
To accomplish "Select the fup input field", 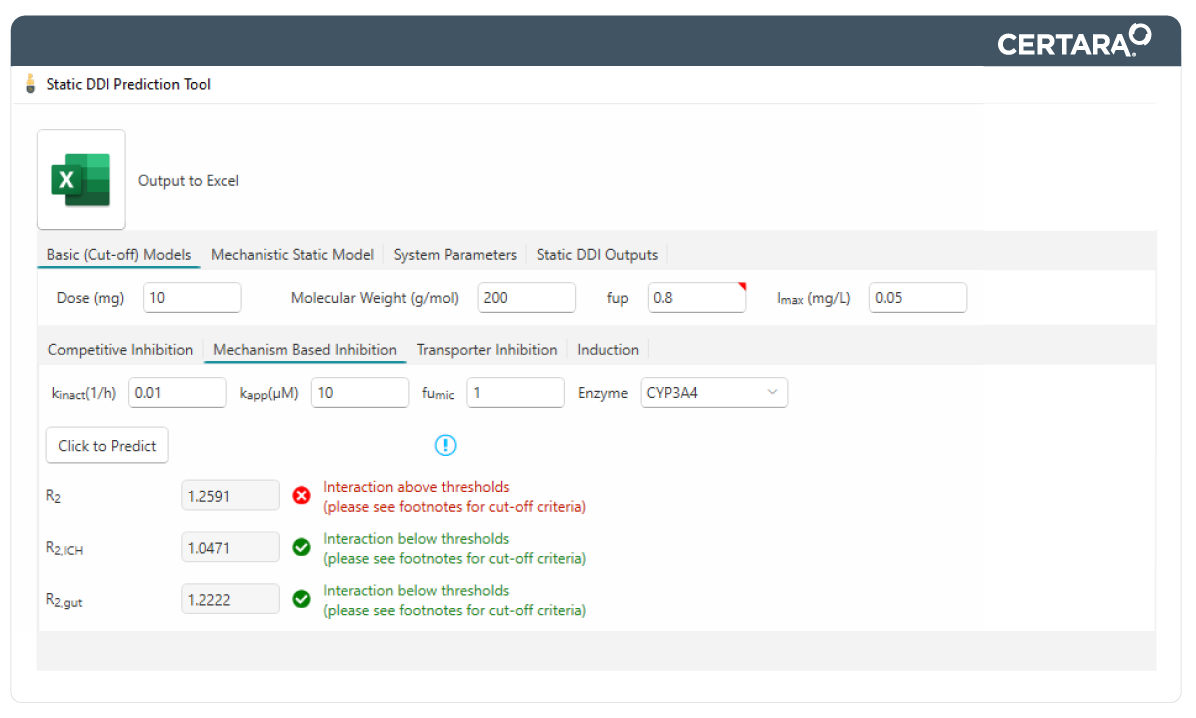I will (696, 298).
